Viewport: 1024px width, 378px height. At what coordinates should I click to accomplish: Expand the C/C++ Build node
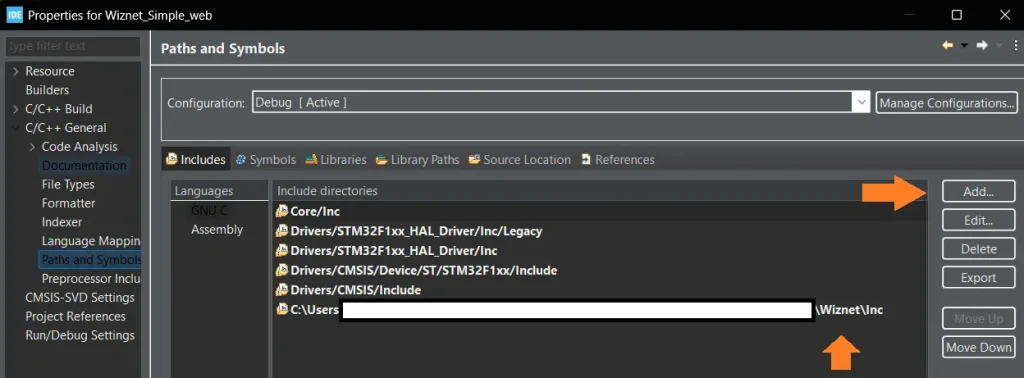click(x=16, y=109)
